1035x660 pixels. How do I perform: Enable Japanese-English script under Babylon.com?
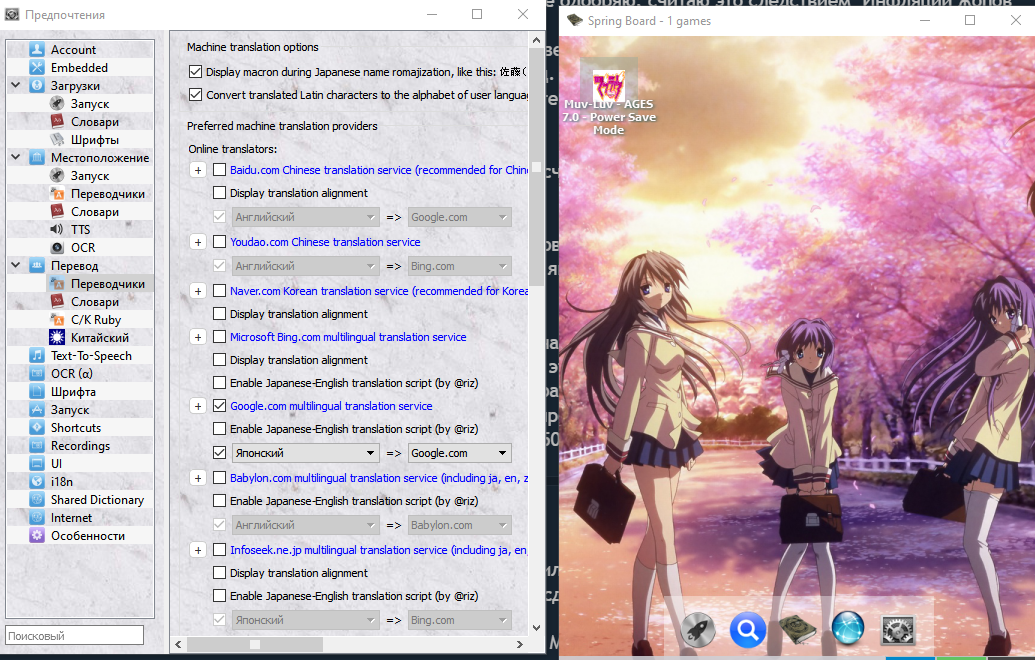(x=220, y=501)
